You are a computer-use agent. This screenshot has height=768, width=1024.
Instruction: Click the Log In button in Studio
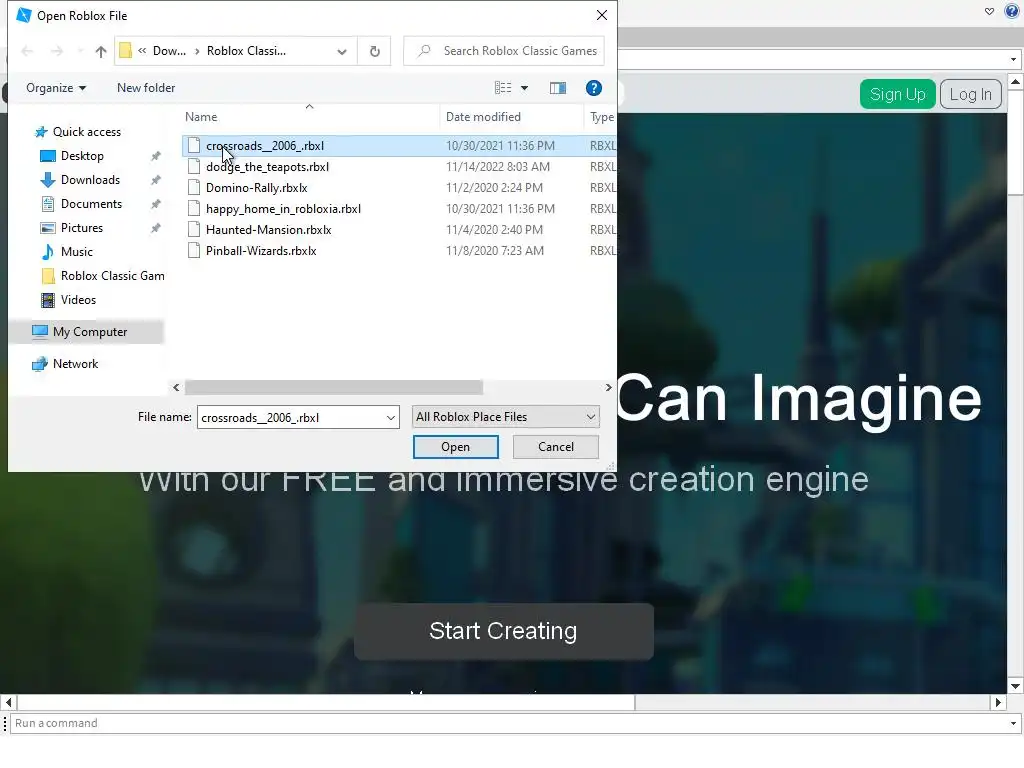coord(970,94)
